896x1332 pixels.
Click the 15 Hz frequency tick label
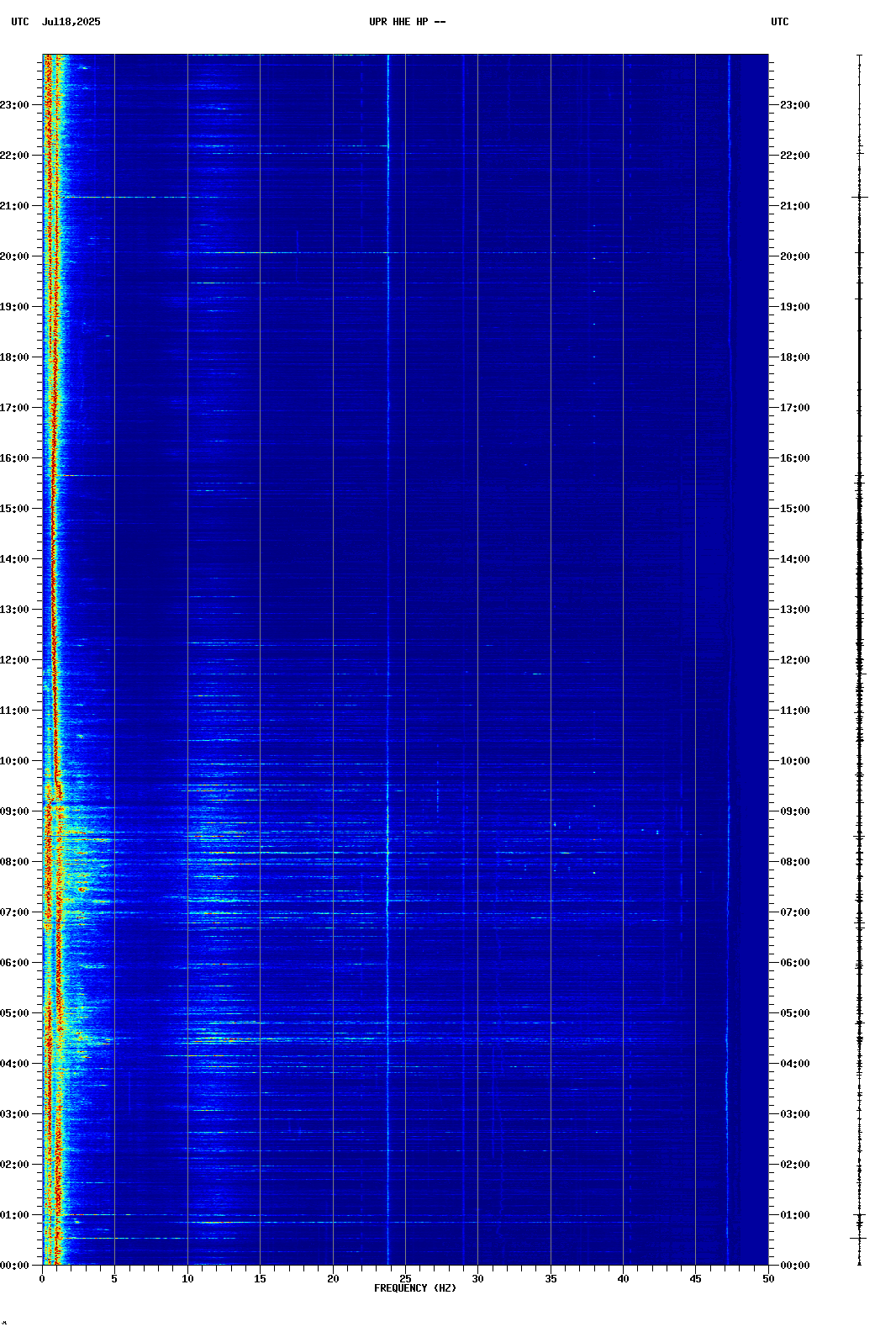coord(260,1279)
